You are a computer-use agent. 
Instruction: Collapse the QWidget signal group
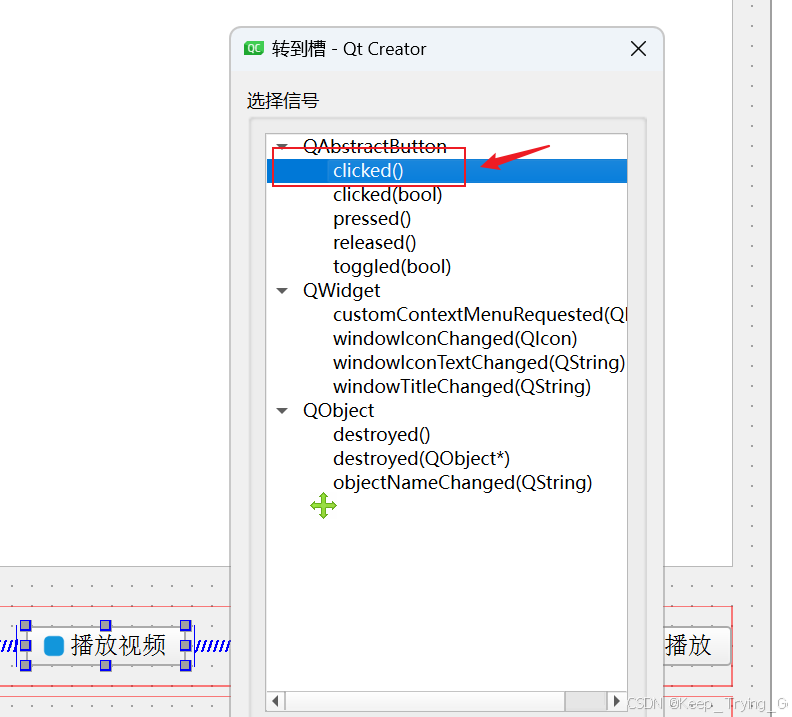coord(282,291)
